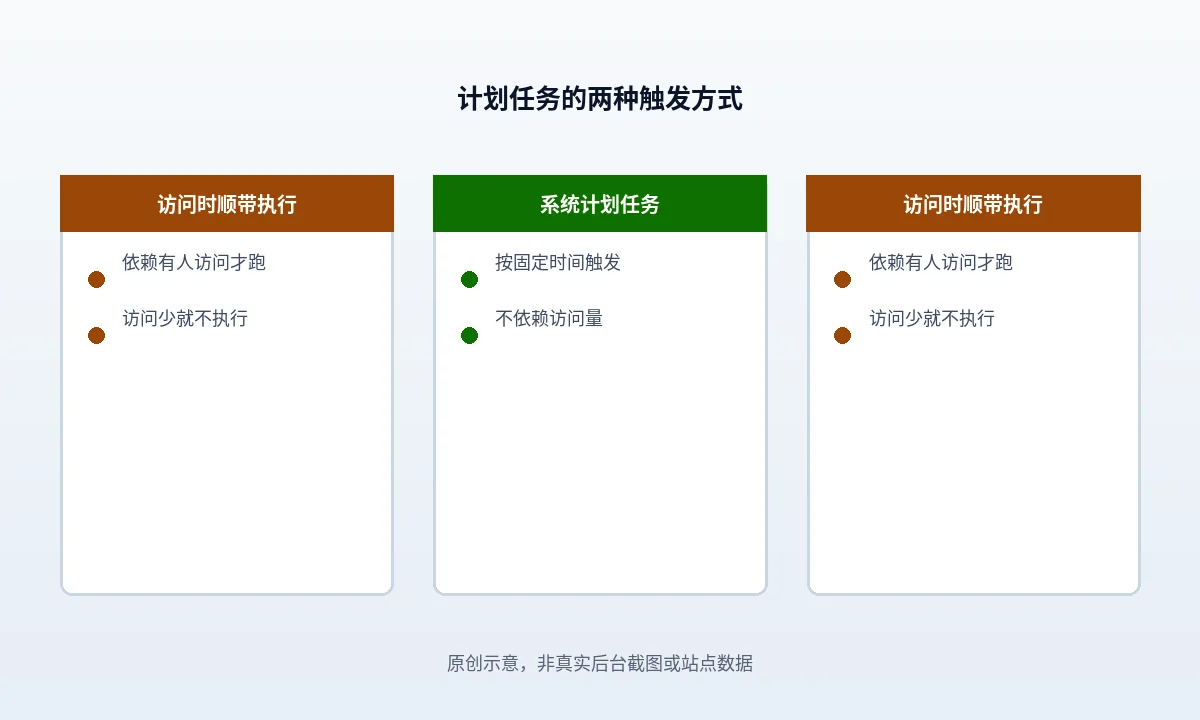Click 访问少就不执行 in the right card

(x=932, y=318)
